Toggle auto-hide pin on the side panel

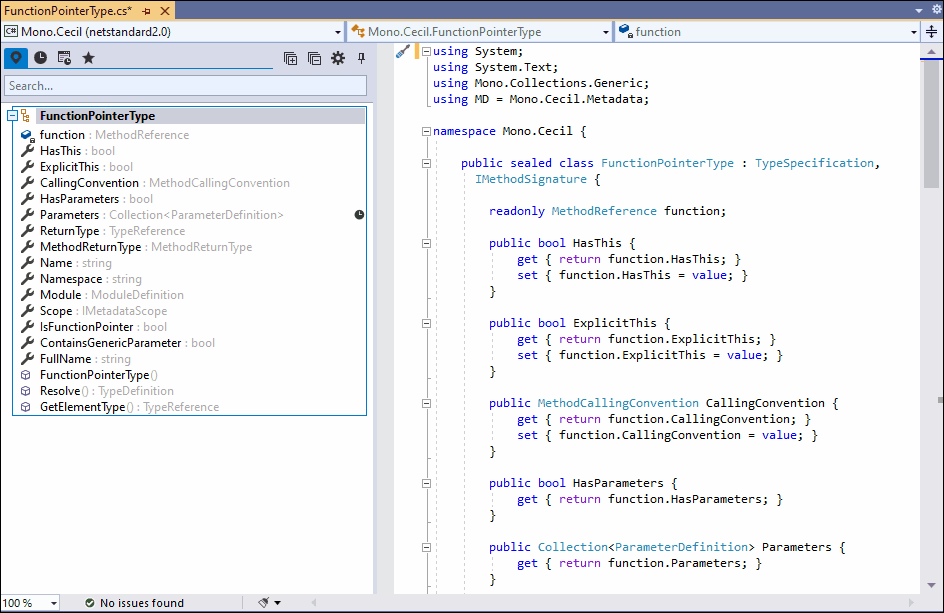coord(361,58)
